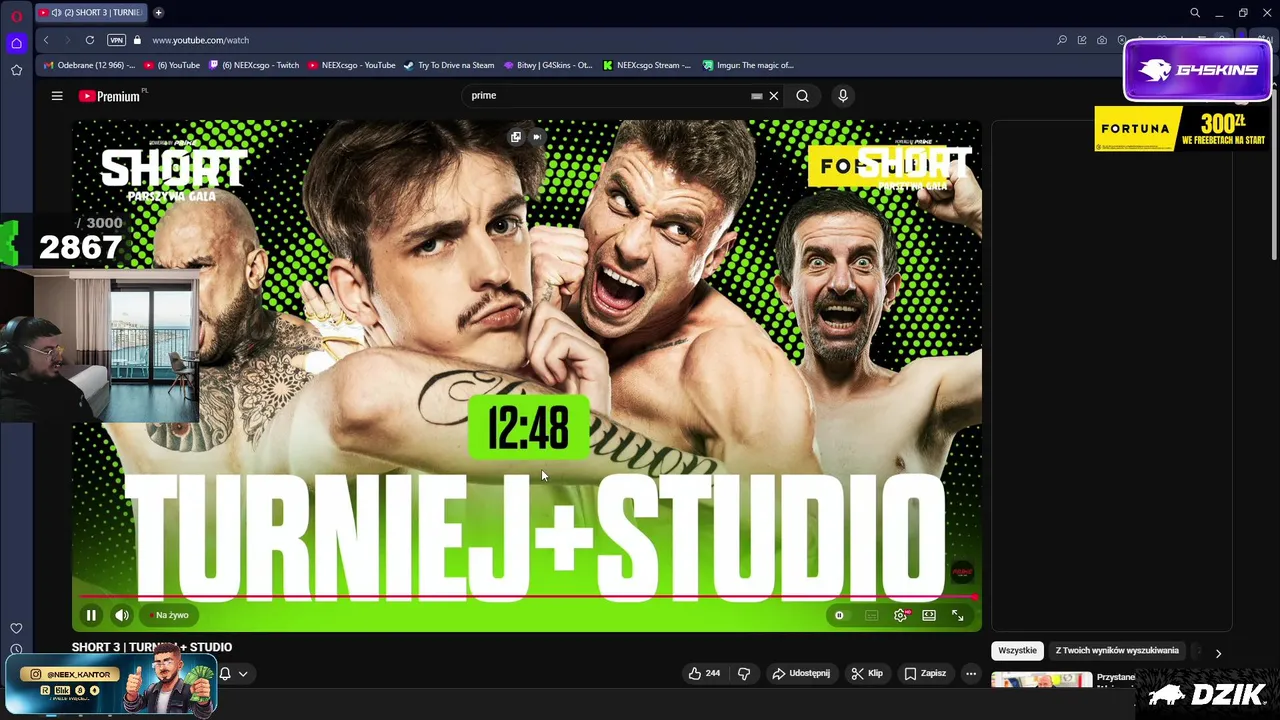
Task: Open the 'Imgur: The magic of' bookmark
Action: tap(748, 65)
